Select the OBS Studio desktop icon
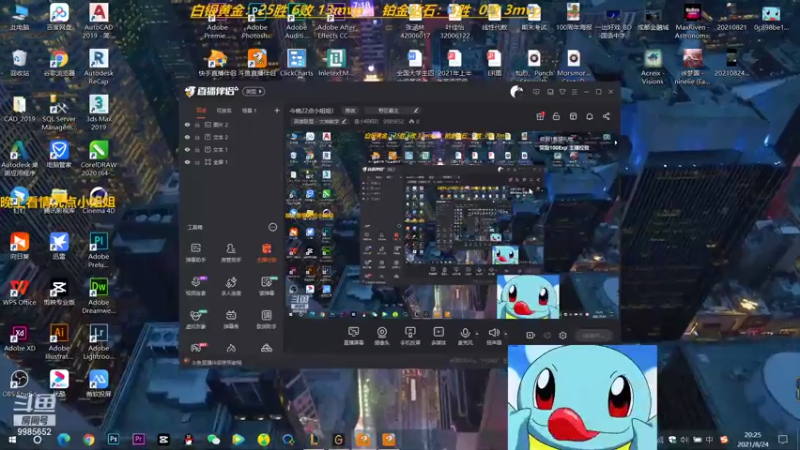This screenshot has height=450, width=800. [19, 383]
